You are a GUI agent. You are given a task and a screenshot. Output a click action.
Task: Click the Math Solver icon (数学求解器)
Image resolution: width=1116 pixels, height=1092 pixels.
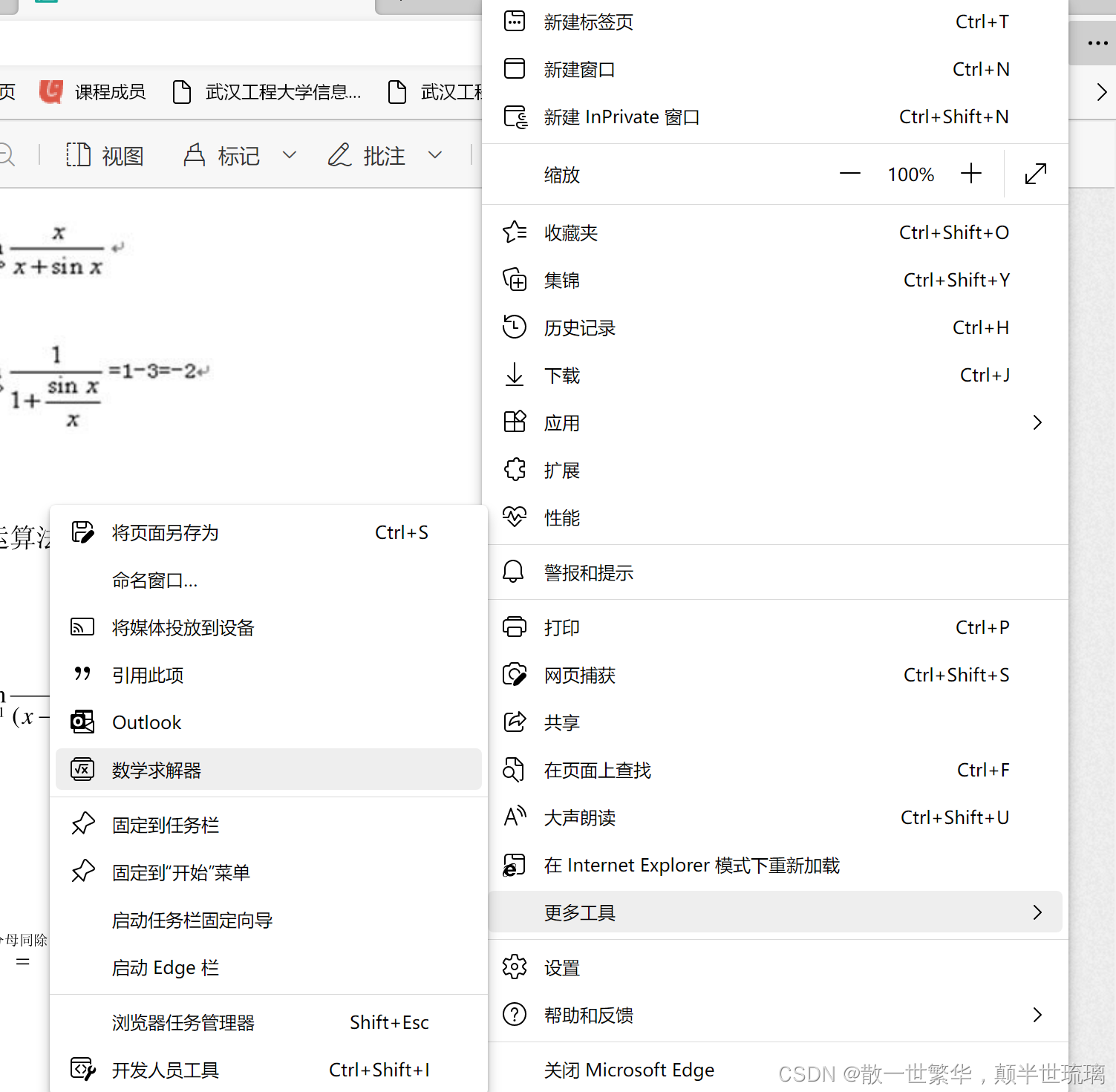82,770
